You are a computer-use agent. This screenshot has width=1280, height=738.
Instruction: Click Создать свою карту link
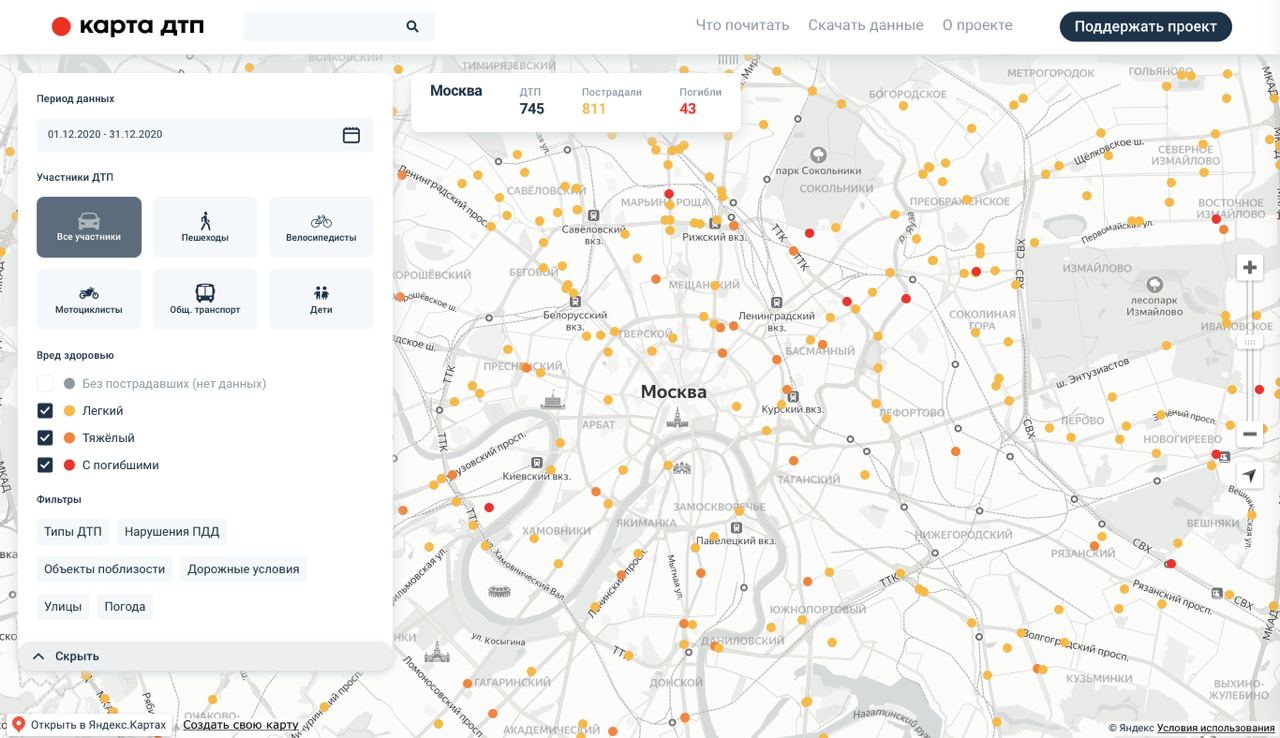[240, 725]
